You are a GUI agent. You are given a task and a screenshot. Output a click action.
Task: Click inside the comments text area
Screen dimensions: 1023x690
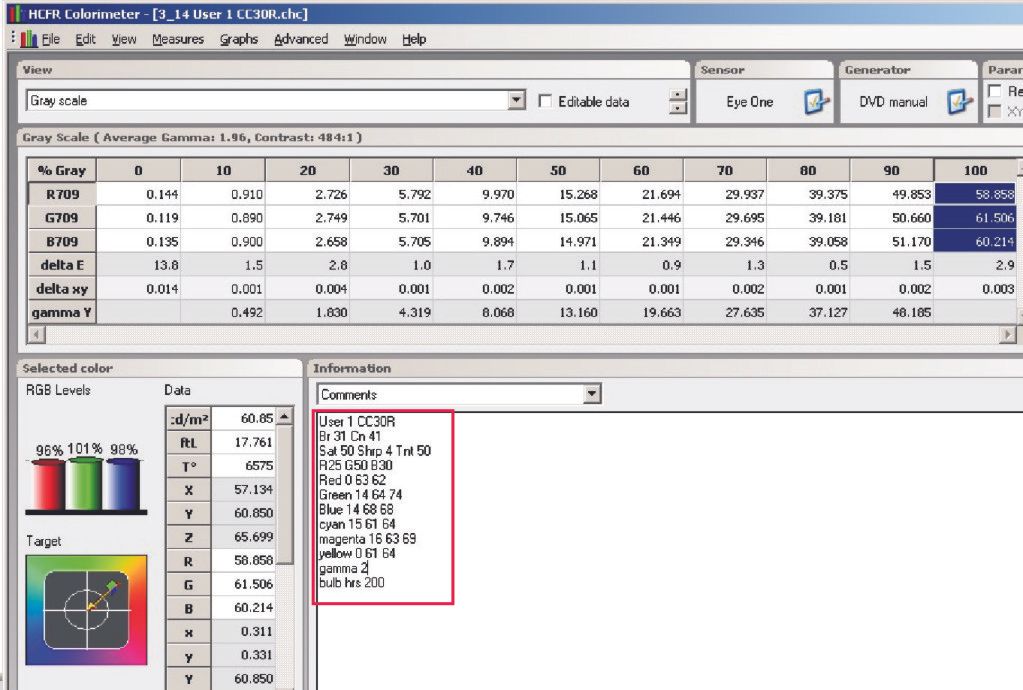(669, 551)
